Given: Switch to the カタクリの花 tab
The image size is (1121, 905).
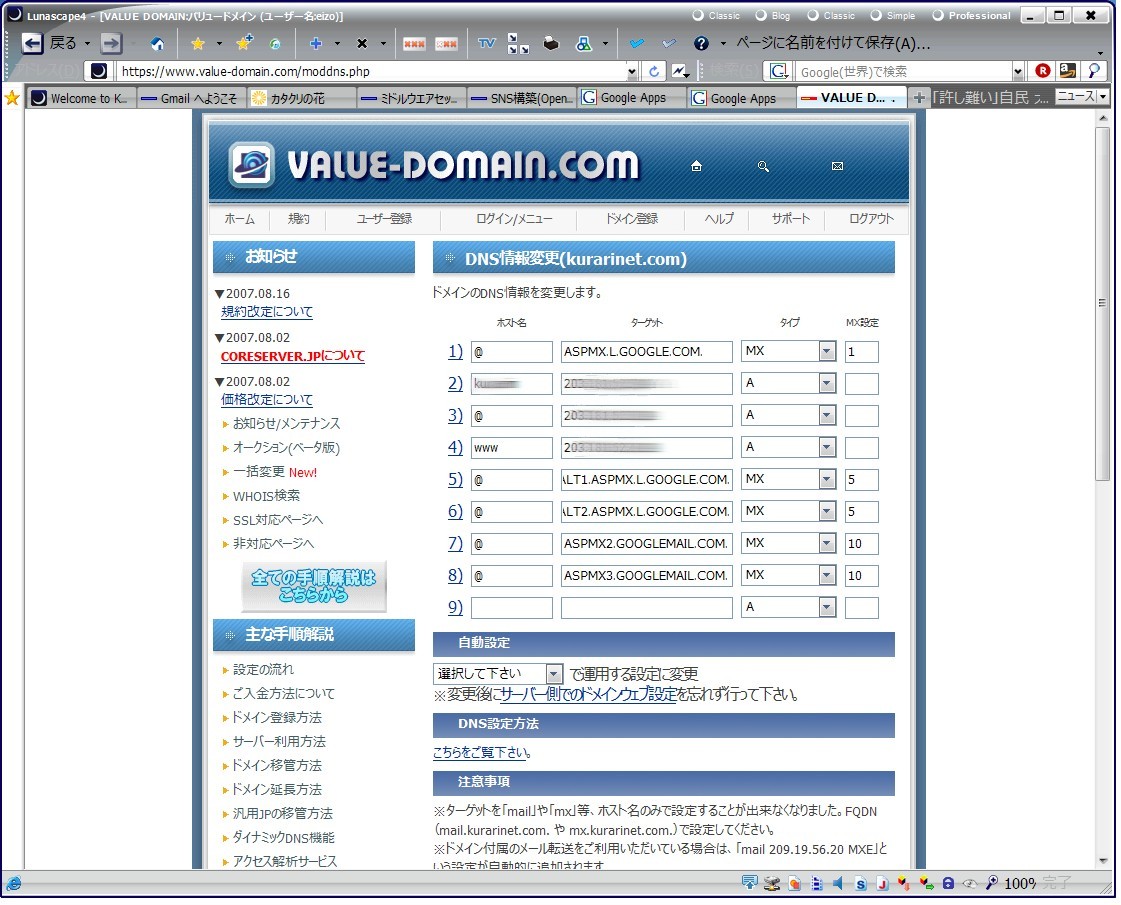Looking at the screenshot, I should 302,98.
